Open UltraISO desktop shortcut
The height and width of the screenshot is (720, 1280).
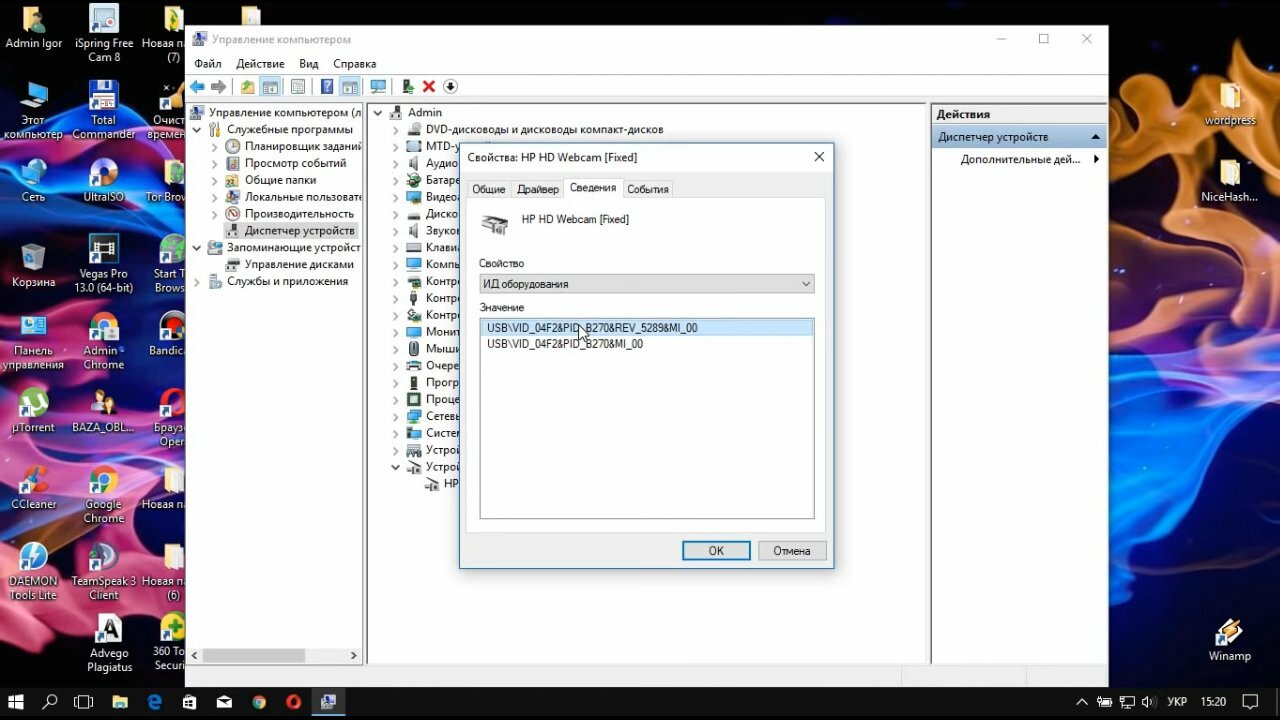point(103,180)
